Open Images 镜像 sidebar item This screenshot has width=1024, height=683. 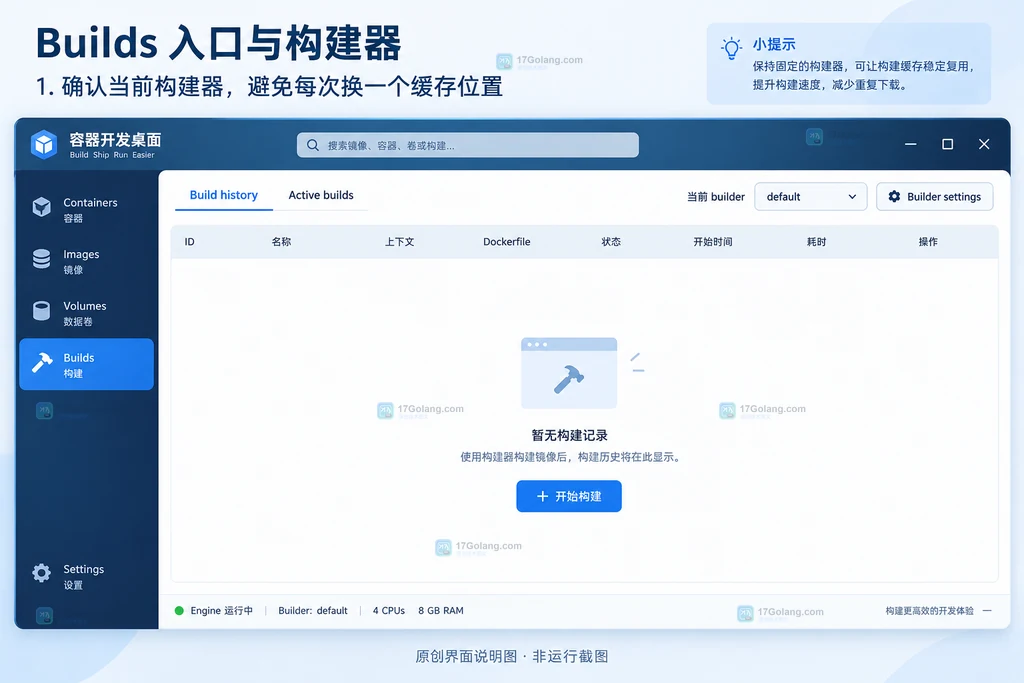(x=86, y=261)
